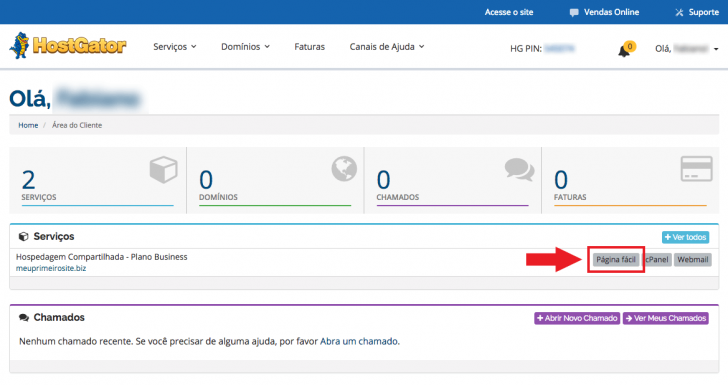Click the HG PIN label
Screen dimensions: 728x385
[x=526, y=48]
